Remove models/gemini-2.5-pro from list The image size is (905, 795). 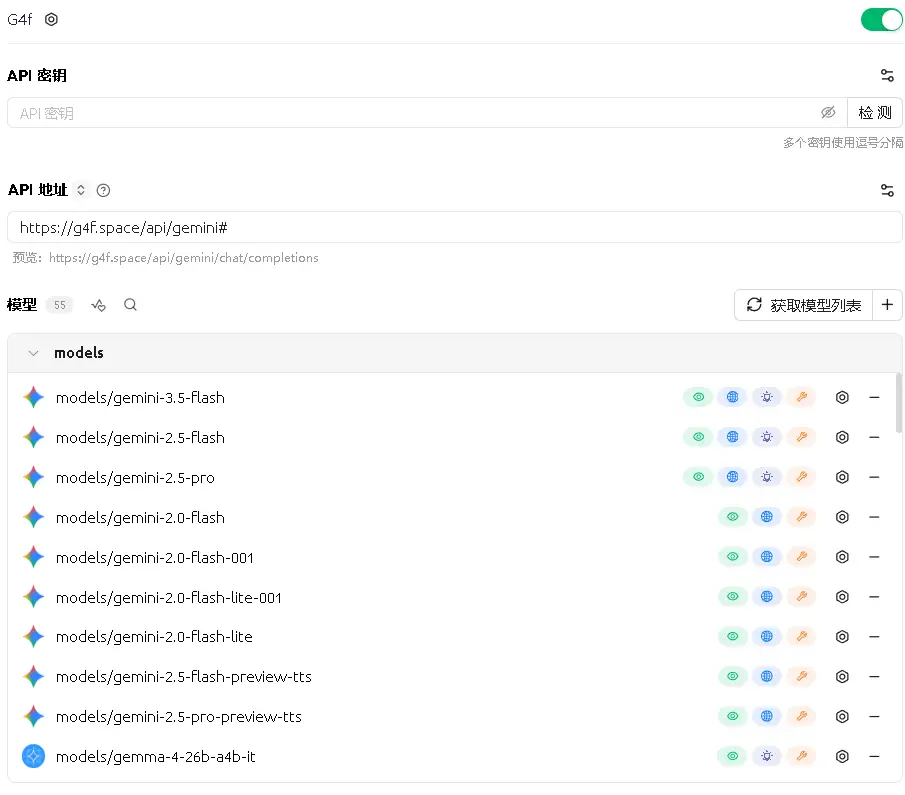(874, 477)
